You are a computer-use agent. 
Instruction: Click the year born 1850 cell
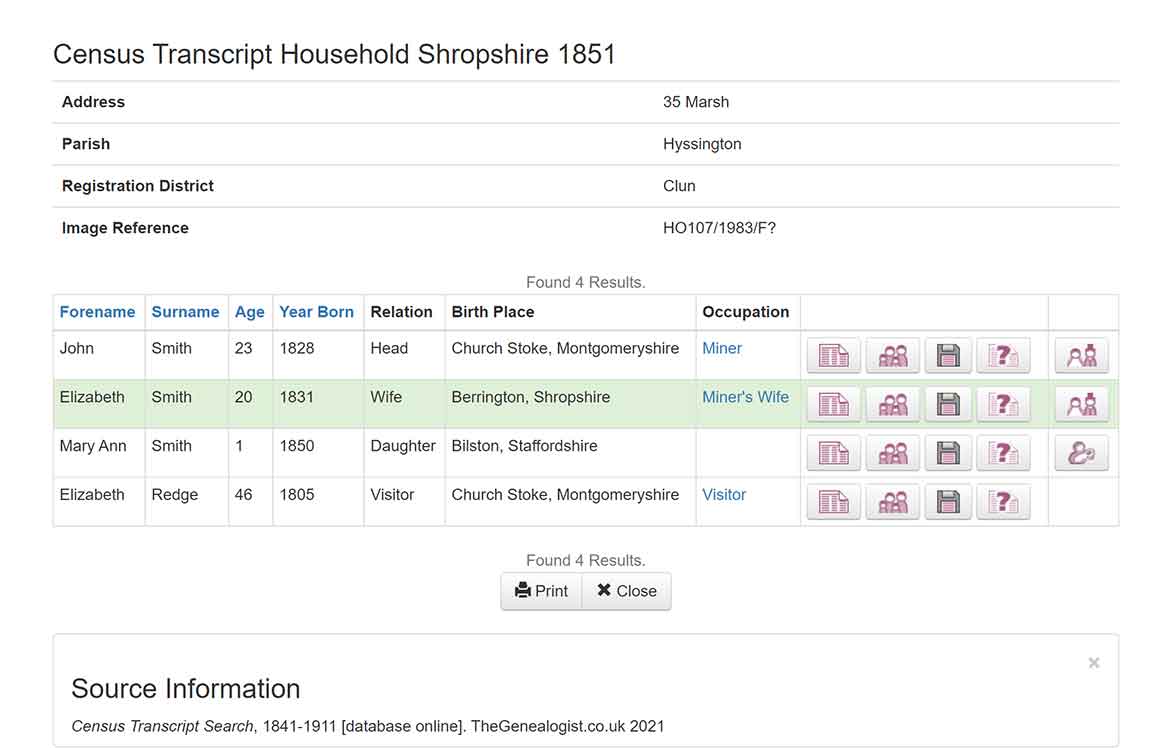point(318,453)
